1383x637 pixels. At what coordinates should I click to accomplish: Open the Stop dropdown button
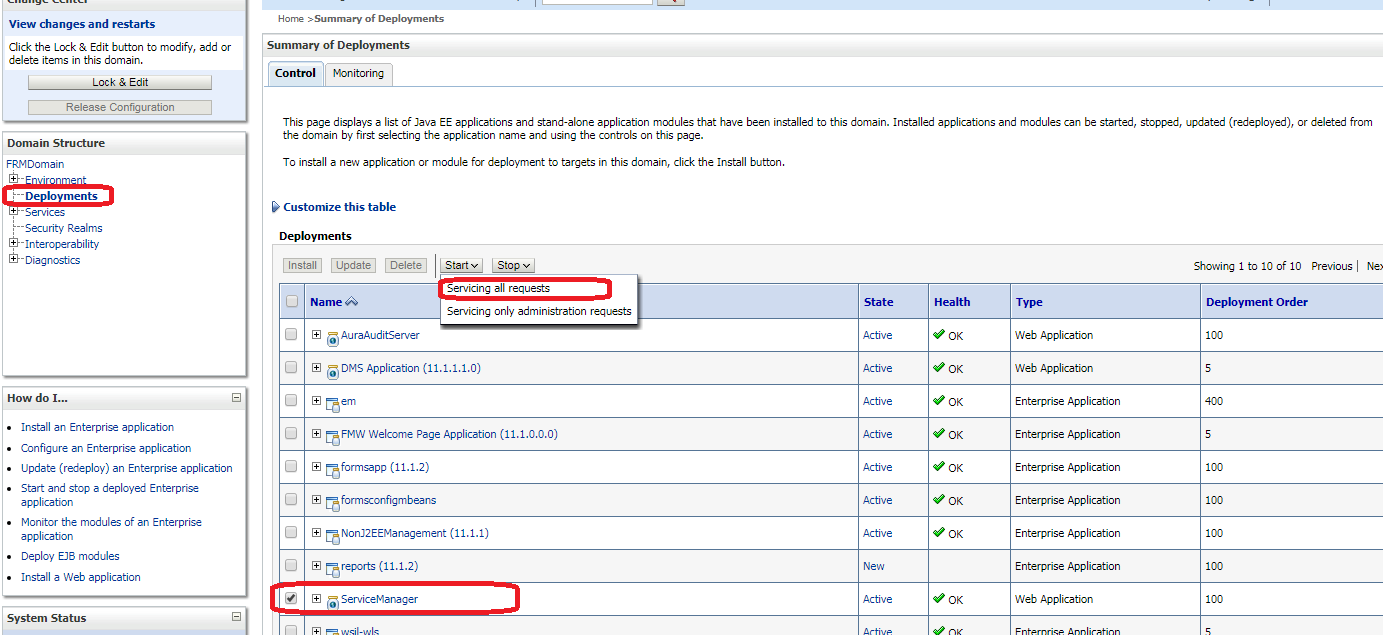(x=513, y=265)
